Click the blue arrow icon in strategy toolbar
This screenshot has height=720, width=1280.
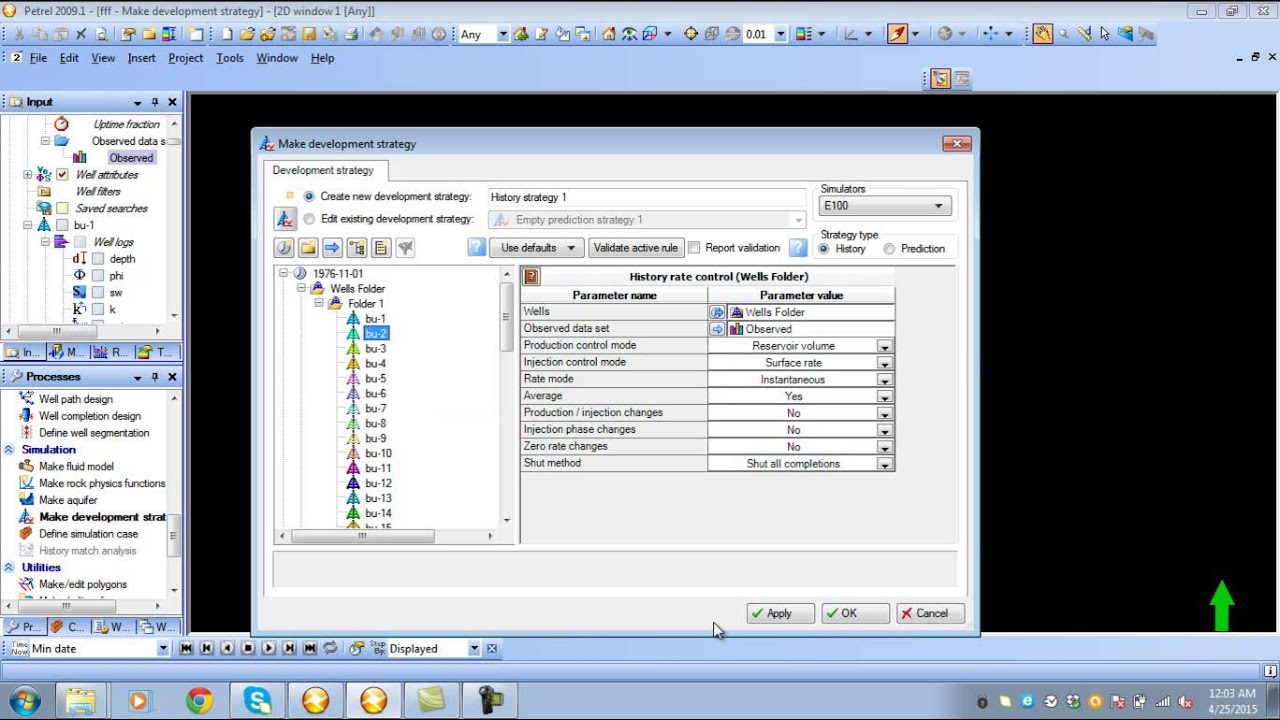(332, 248)
